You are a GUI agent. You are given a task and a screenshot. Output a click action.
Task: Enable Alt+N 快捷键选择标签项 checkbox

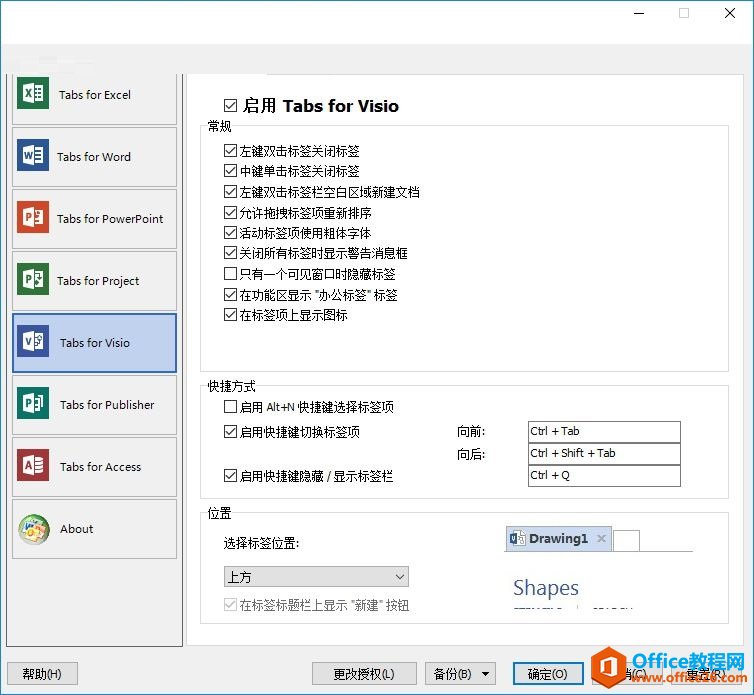[x=230, y=407]
